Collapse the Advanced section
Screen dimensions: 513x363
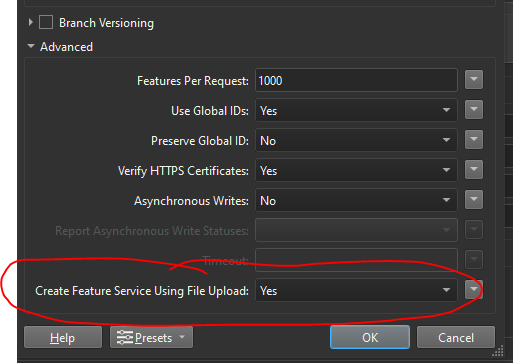tap(31, 46)
